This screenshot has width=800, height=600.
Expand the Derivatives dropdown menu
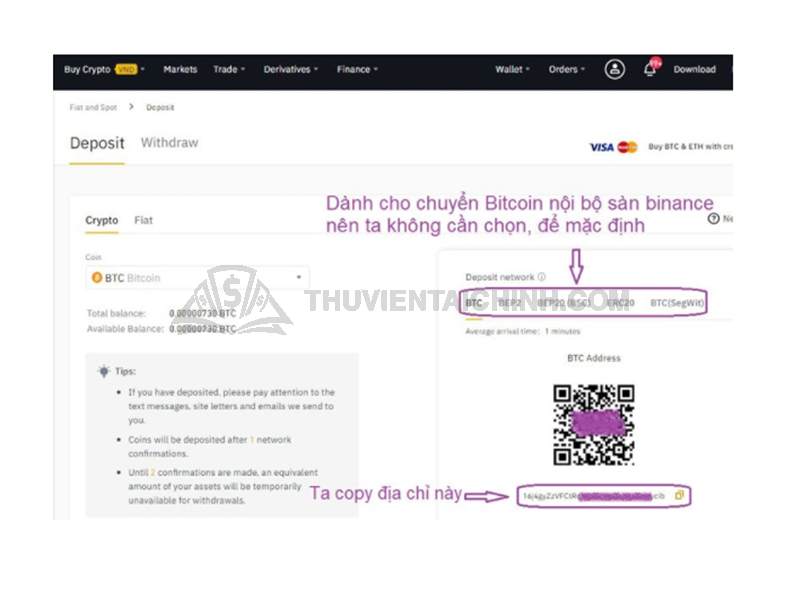[x=291, y=69]
